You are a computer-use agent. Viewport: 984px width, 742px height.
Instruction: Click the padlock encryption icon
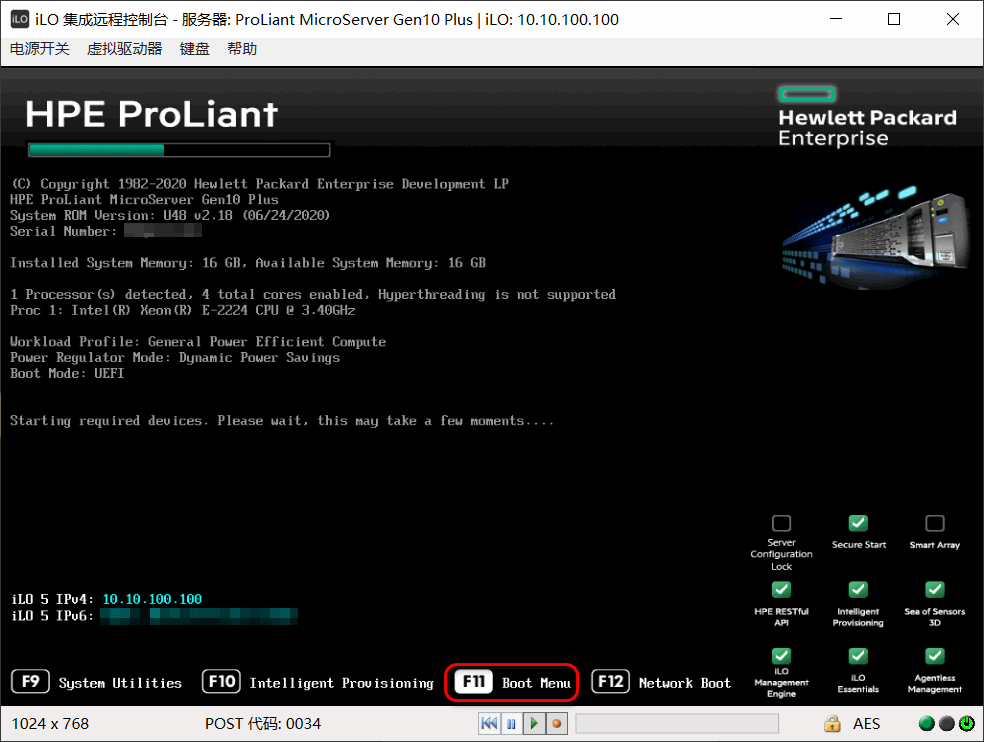click(x=832, y=724)
